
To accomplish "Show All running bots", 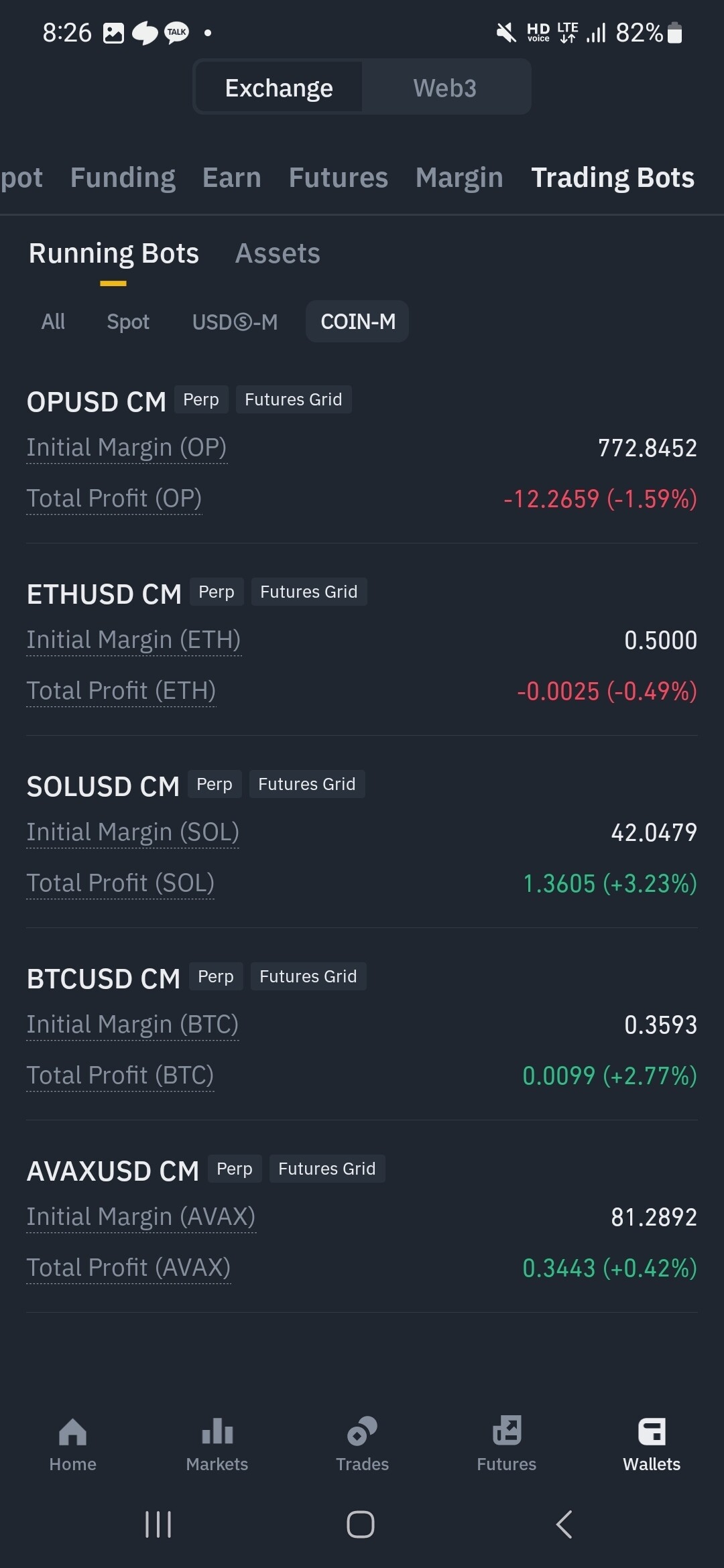I will tap(53, 322).
